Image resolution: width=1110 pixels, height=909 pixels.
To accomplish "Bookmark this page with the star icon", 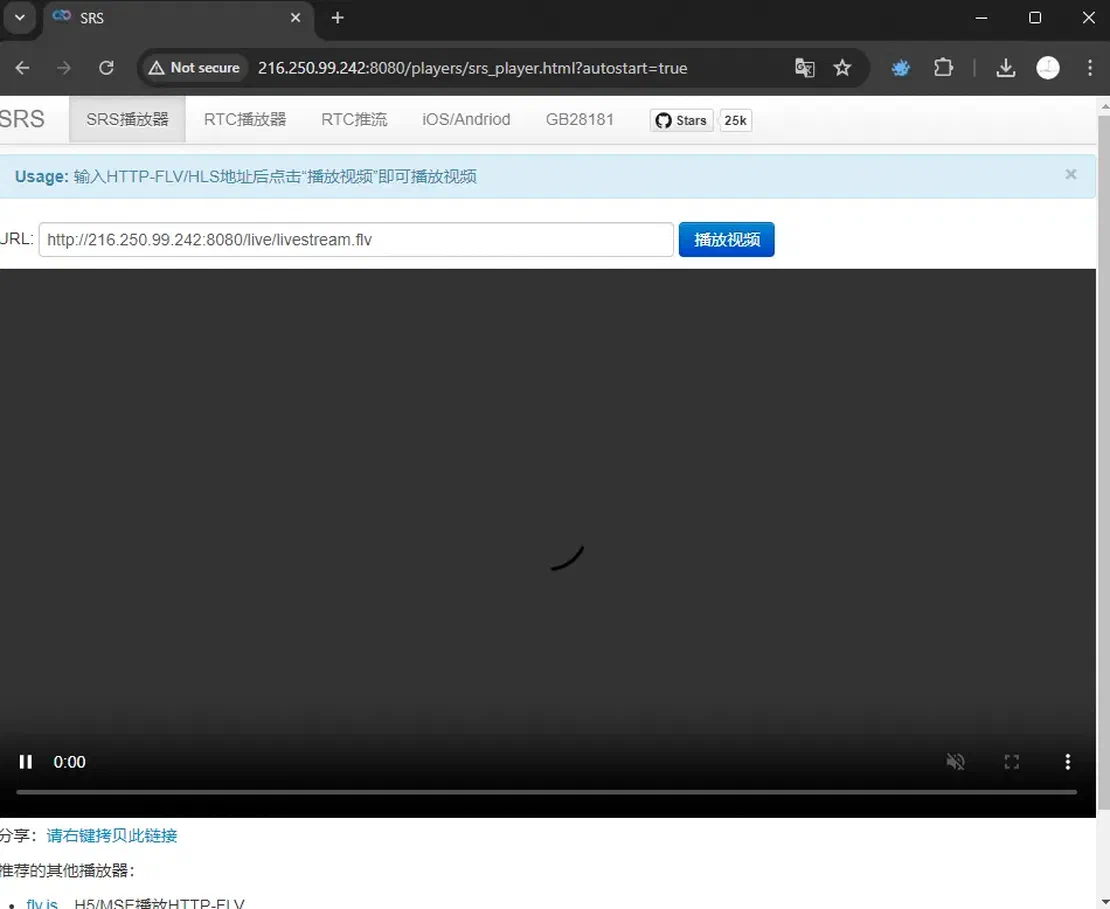I will (843, 67).
